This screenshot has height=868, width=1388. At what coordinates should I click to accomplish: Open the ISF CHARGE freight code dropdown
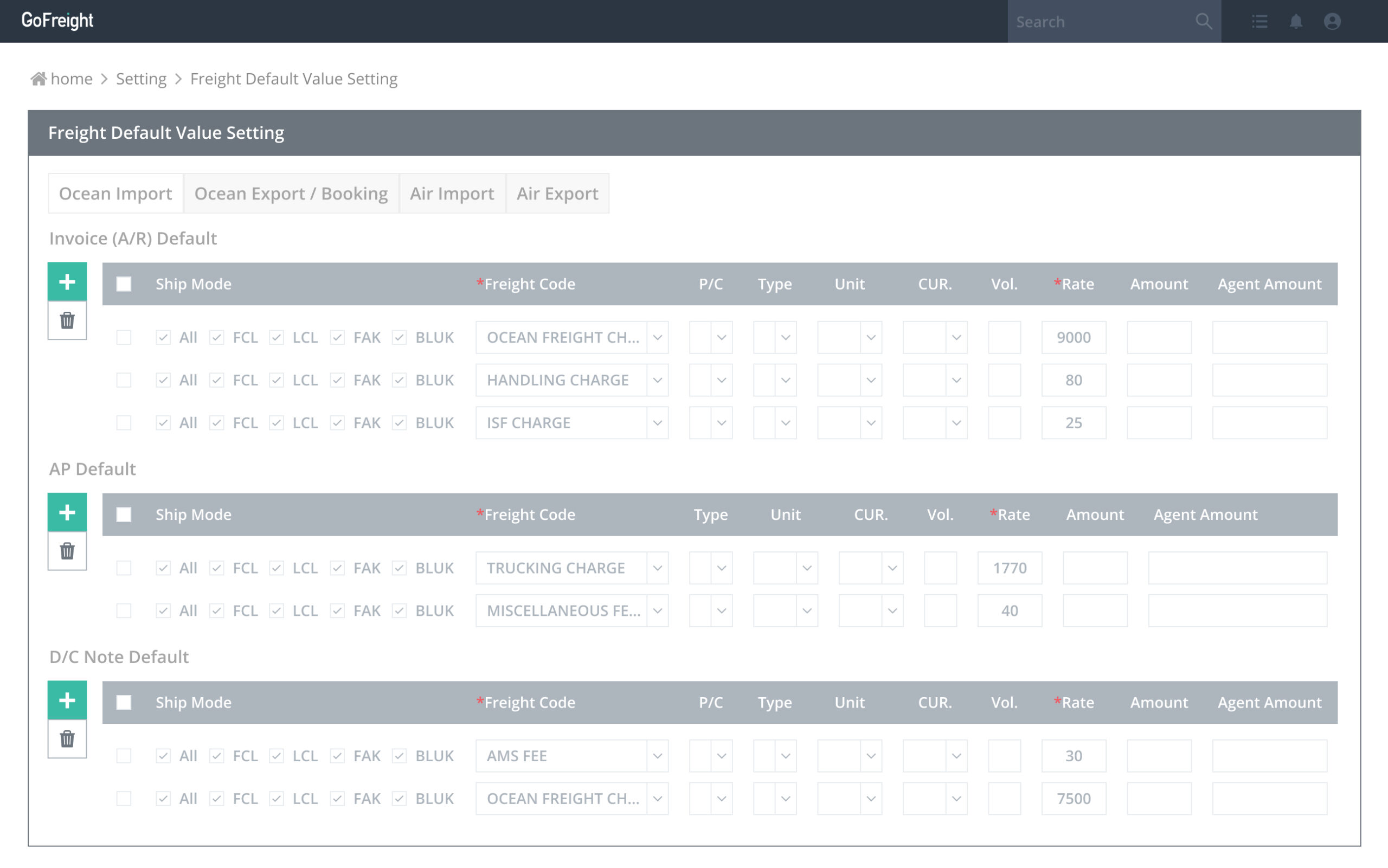coord(657,423)
